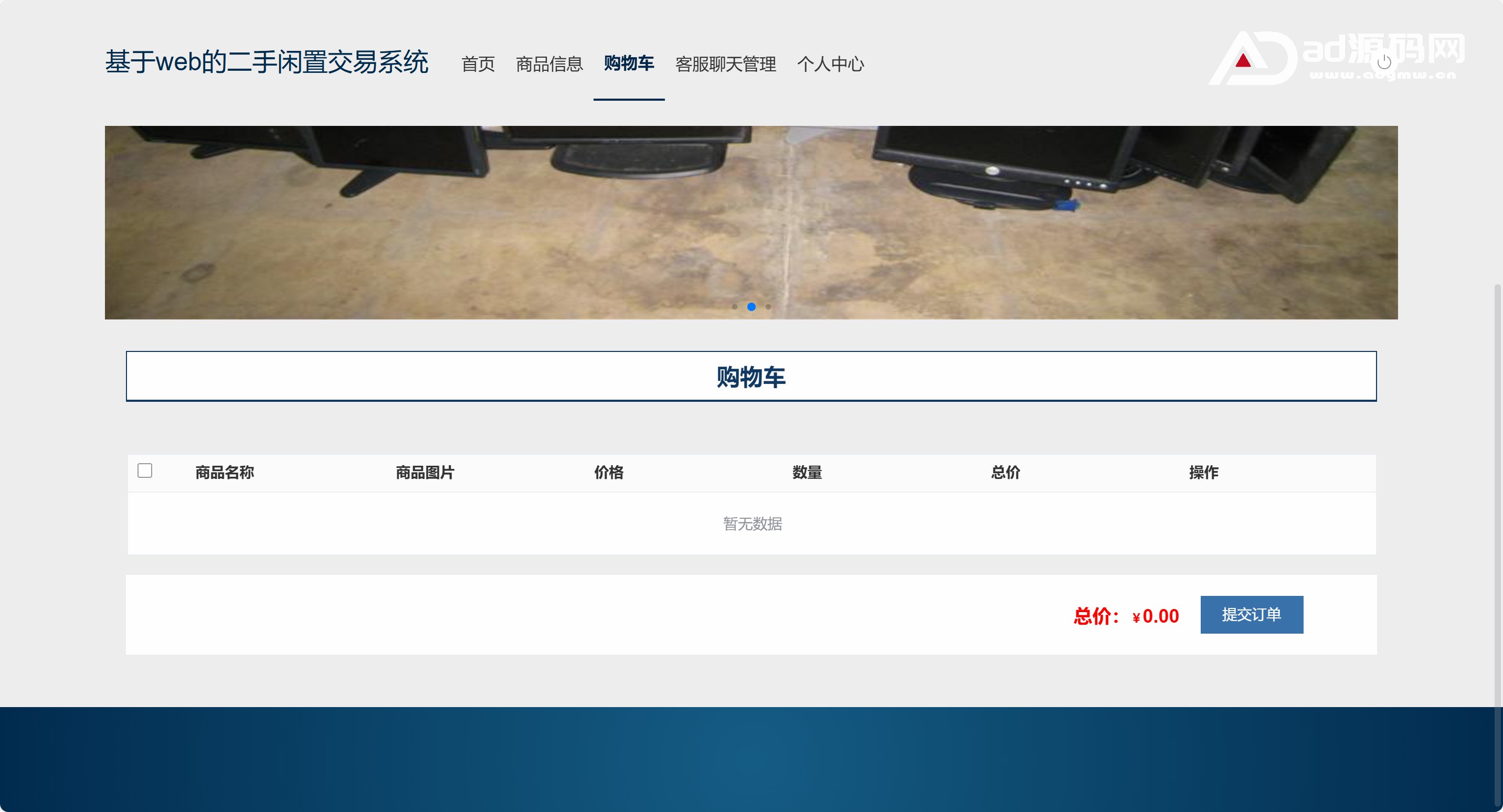Screen dimensions: 1503x812
Task: Click the AD logo red triangle
Action: tap(1243, 61)
